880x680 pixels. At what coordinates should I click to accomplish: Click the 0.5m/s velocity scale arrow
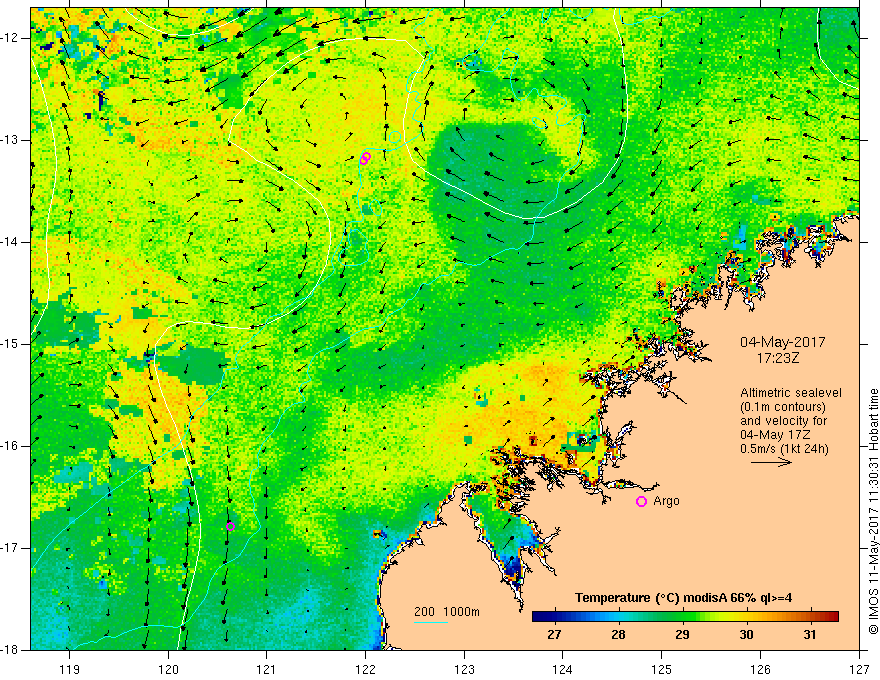coord(771,462)
